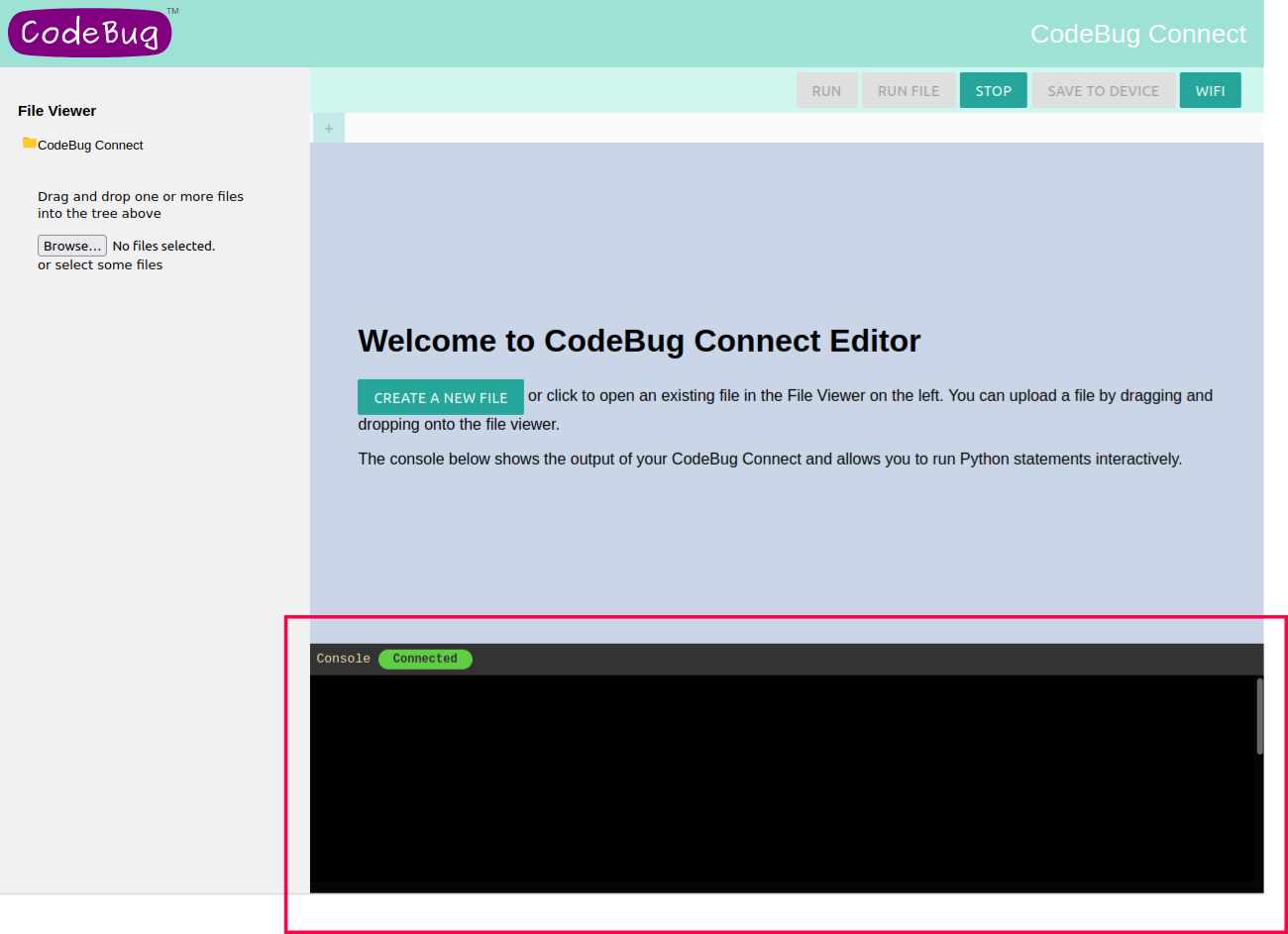Click 'Drag and drop one or more files' text

point(141,196)
